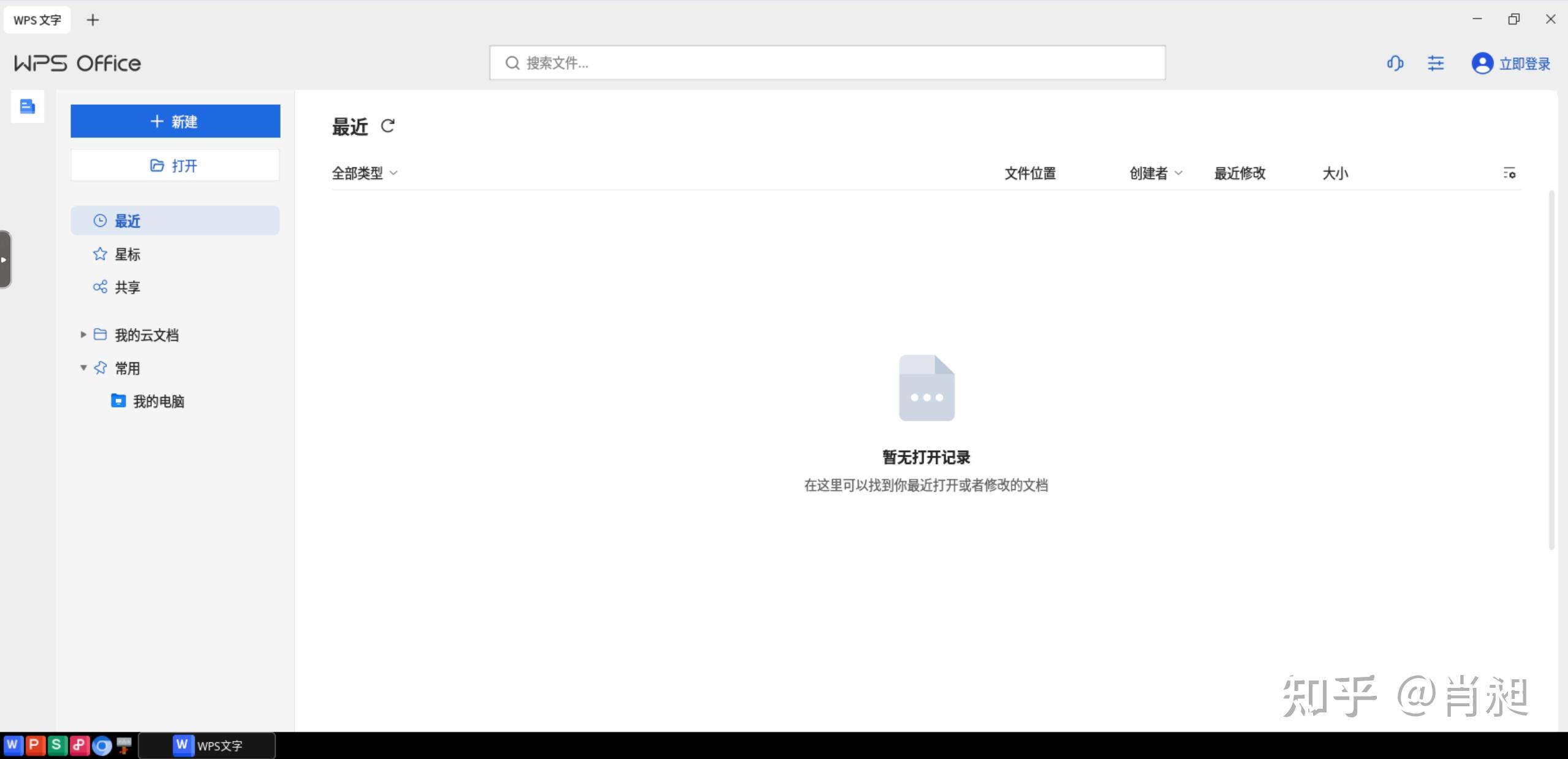Image resolution: width=1568 pixels, height=759 pixels.
Task: Refresh the recent file list
Action: point(388,126)
